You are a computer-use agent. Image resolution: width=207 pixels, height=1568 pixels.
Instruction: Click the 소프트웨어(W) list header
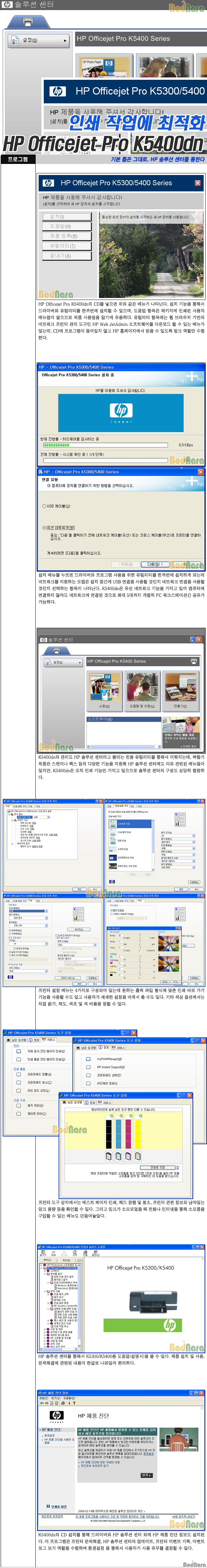click(124, 719)
